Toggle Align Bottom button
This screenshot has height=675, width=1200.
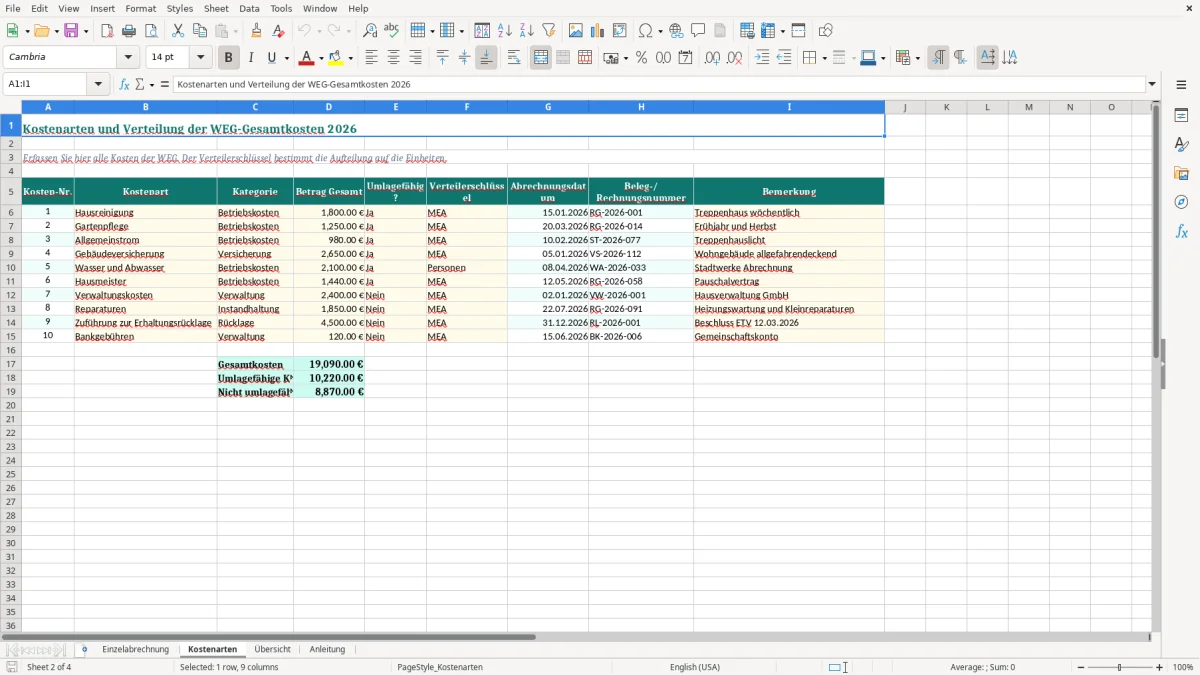(486, 58)
